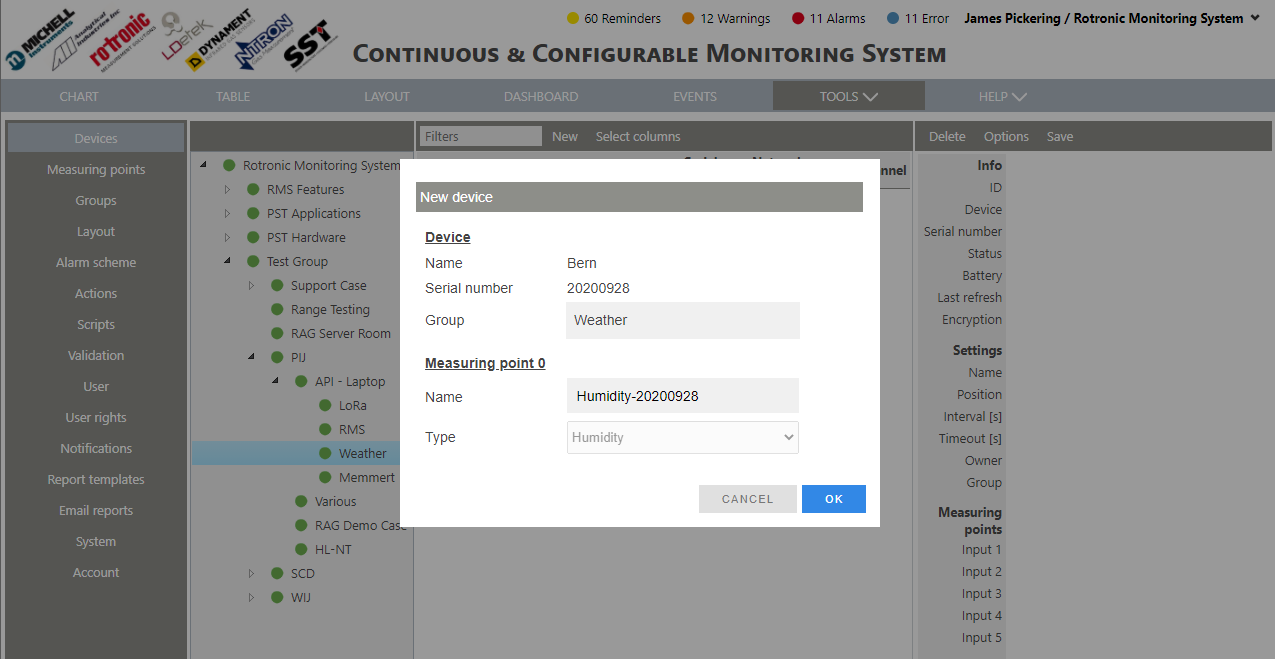Expand the RMS Features tree node
The image size is (1275, 659).
(x=227, y=189)
